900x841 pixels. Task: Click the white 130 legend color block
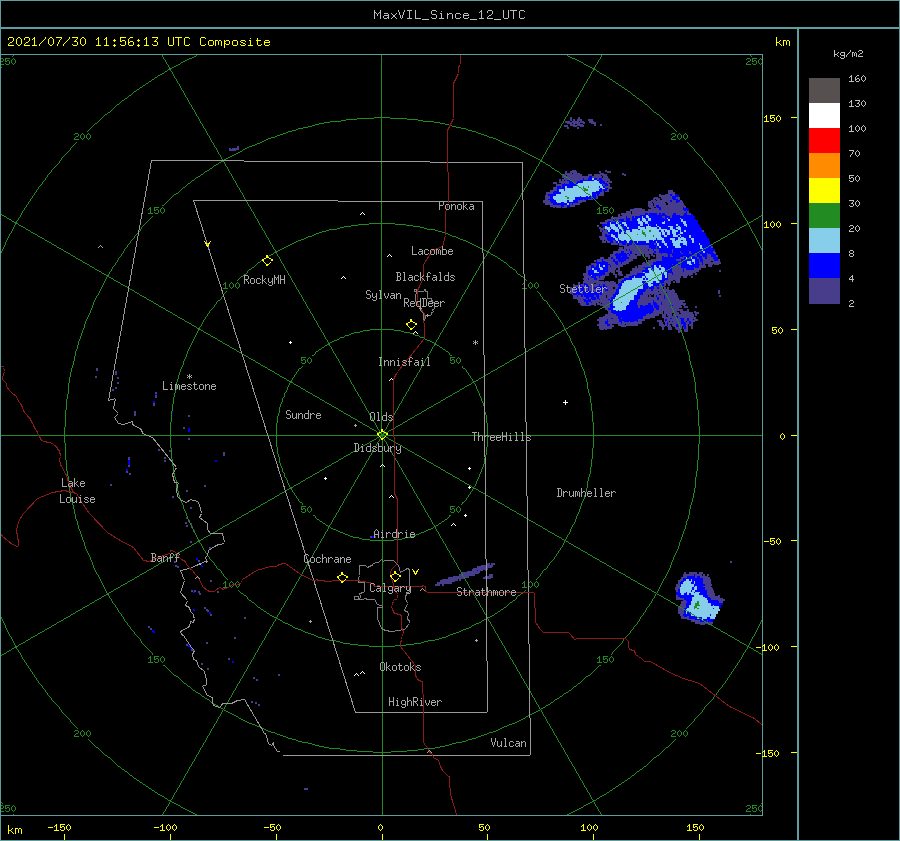click(x=824, y=115)
